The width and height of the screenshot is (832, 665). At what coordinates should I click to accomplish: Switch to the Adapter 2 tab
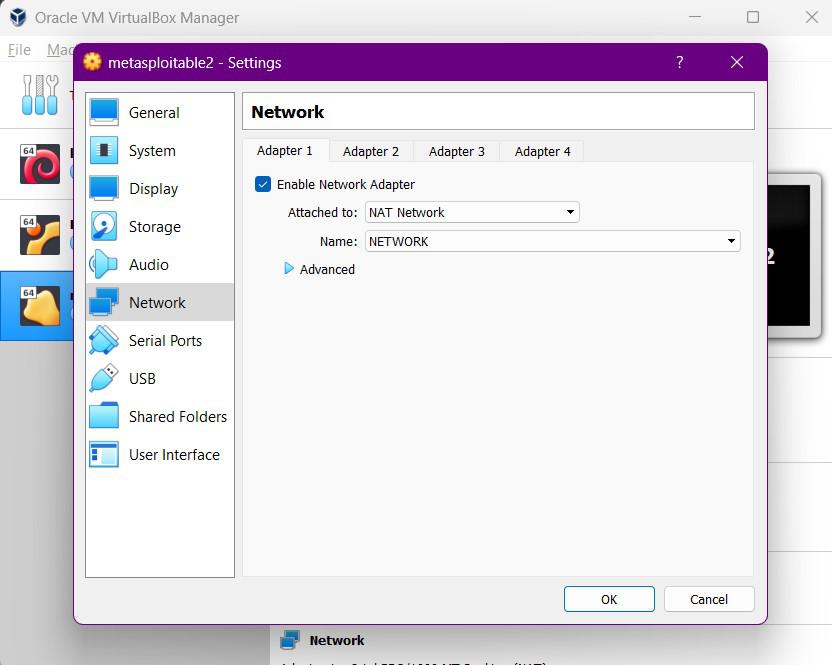coord(370,152)
